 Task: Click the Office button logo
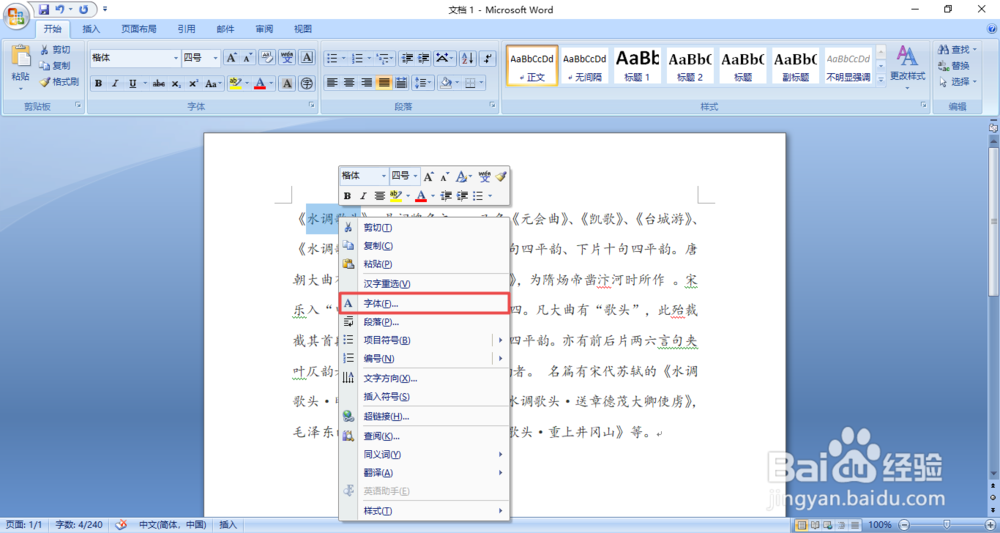[x=15, y=15]
